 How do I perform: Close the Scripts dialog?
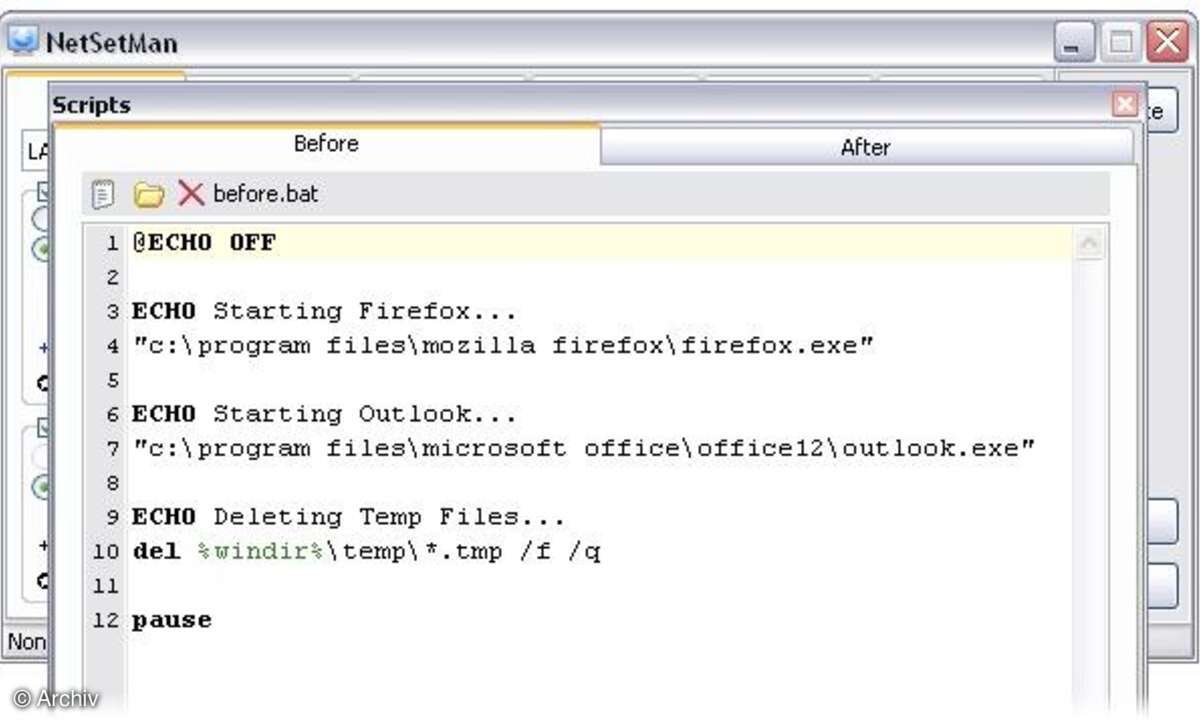[x=1125, y=104]
